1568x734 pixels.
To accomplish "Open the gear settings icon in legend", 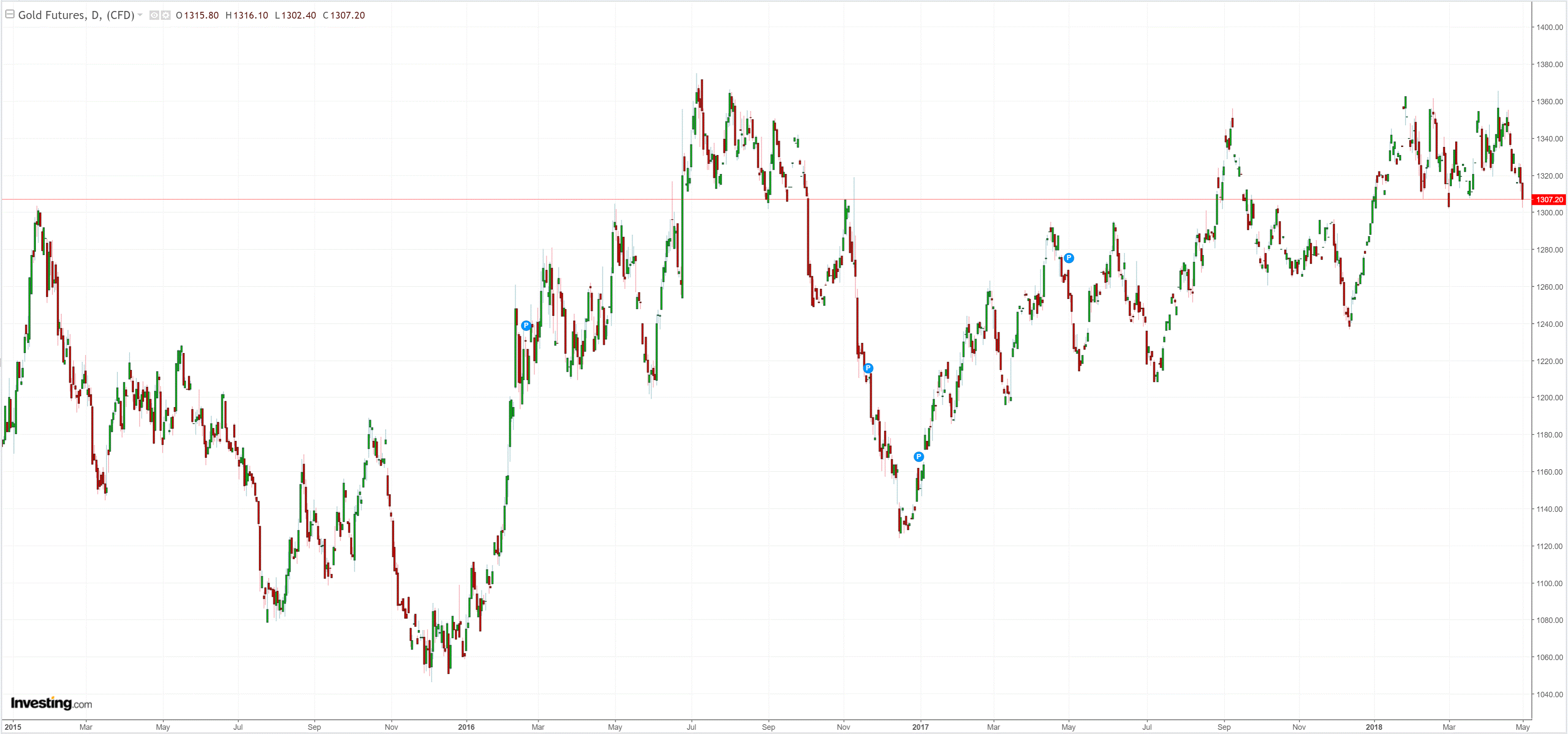I will pyautogui.click(x=166, y=15).
